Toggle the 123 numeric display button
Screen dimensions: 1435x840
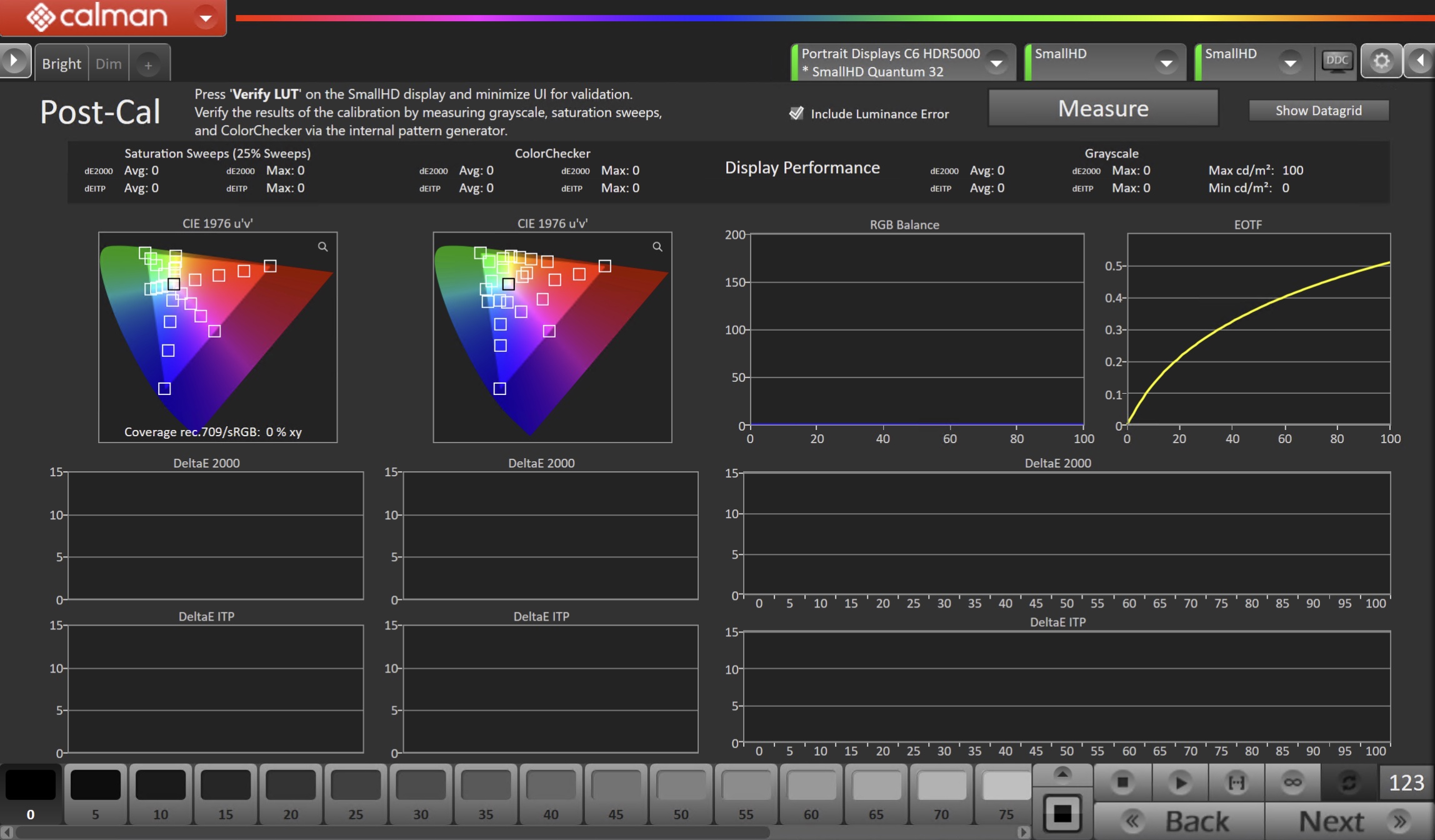pos(1406,782)
